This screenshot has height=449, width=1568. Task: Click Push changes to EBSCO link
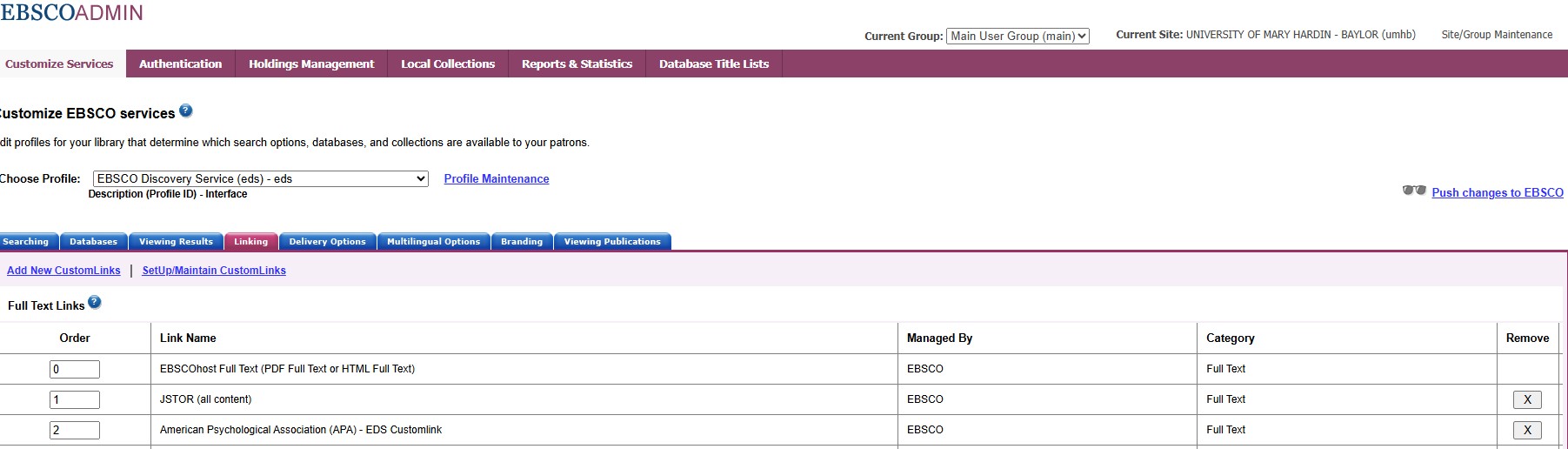click(x=1498, y=192)
